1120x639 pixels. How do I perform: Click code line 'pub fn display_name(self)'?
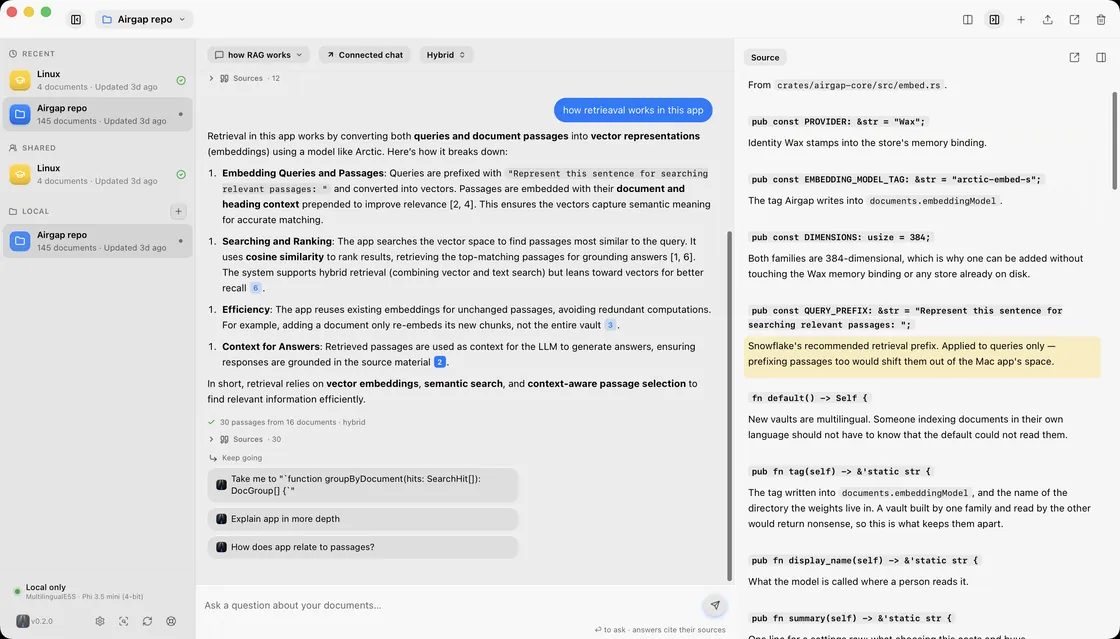(864, 560)
